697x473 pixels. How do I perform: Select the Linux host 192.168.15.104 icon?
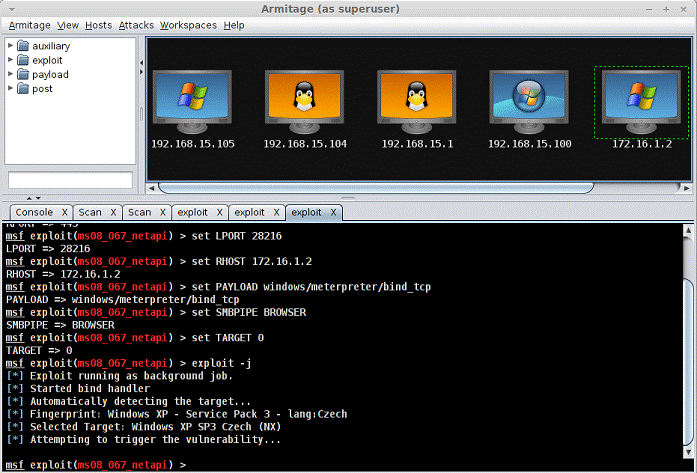click(x=304, y=101)
